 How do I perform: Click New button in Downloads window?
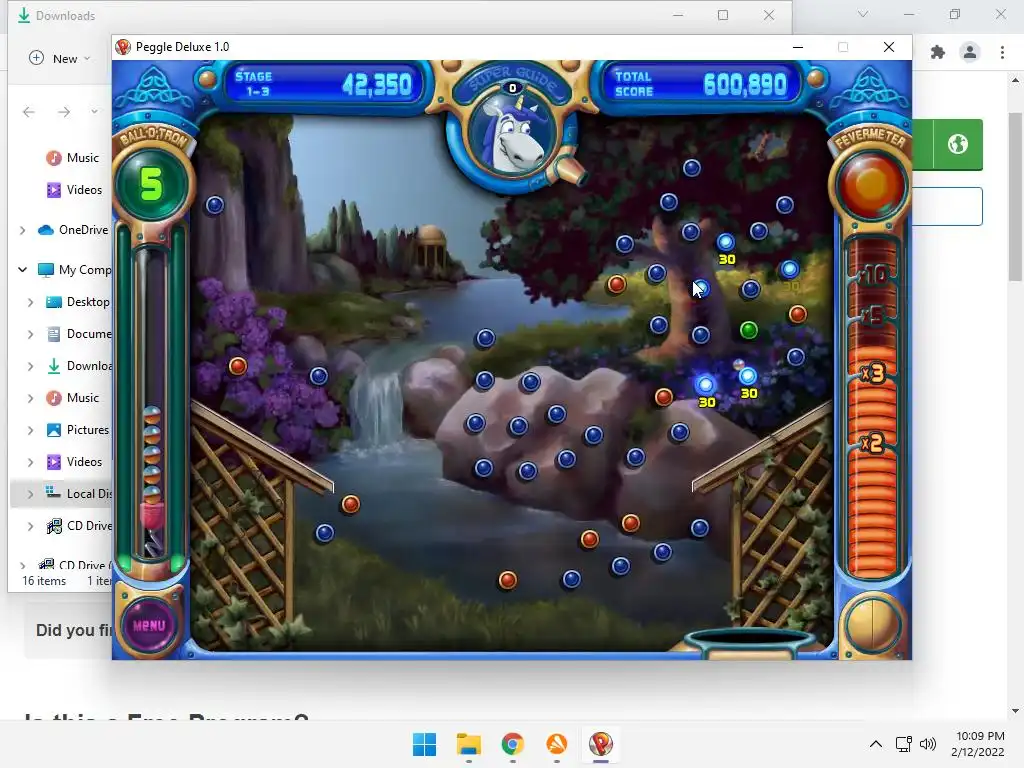point(59,59)
